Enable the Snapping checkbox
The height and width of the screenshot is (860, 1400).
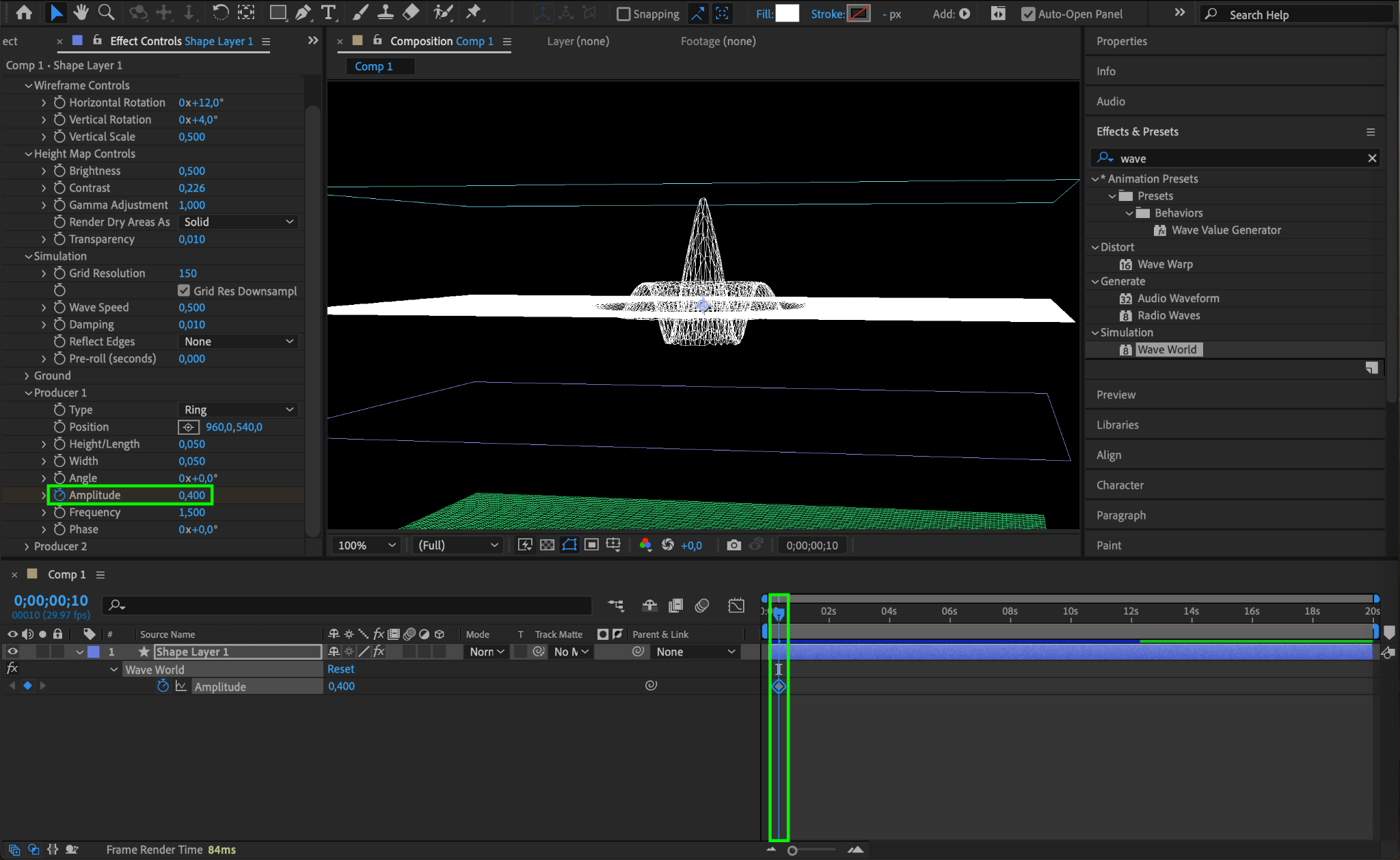pyautogui.click(x=623, y=14)
